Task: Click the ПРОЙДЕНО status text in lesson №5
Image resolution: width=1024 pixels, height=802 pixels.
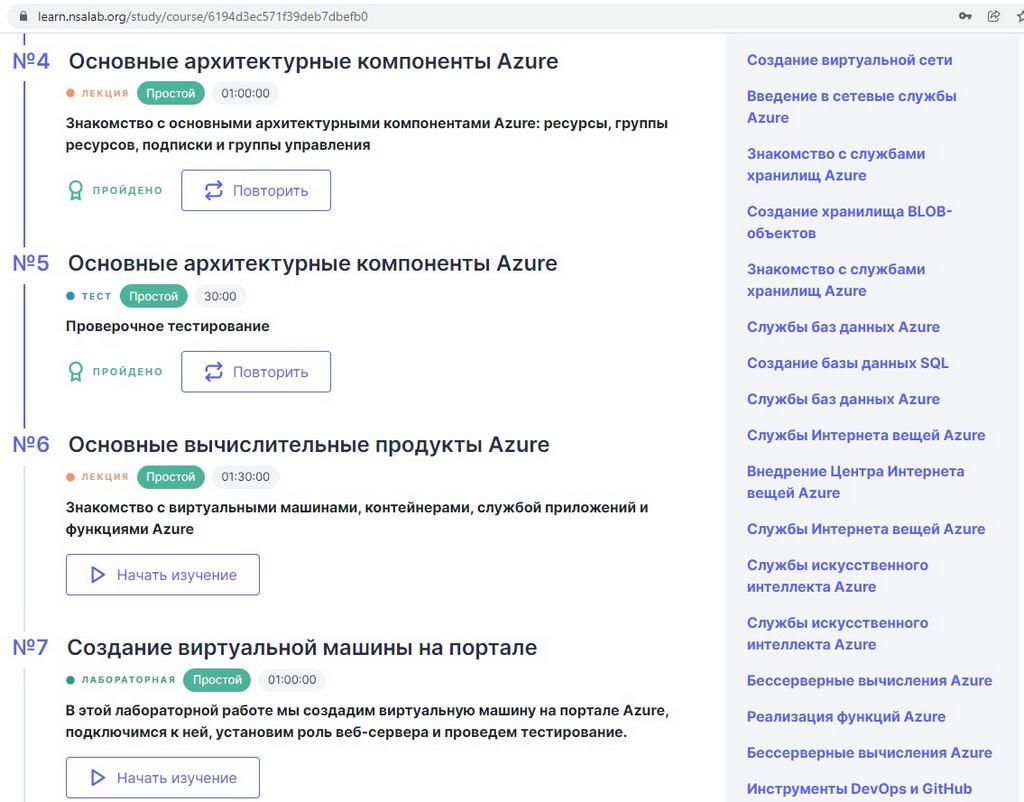Action: click(127, 372)
